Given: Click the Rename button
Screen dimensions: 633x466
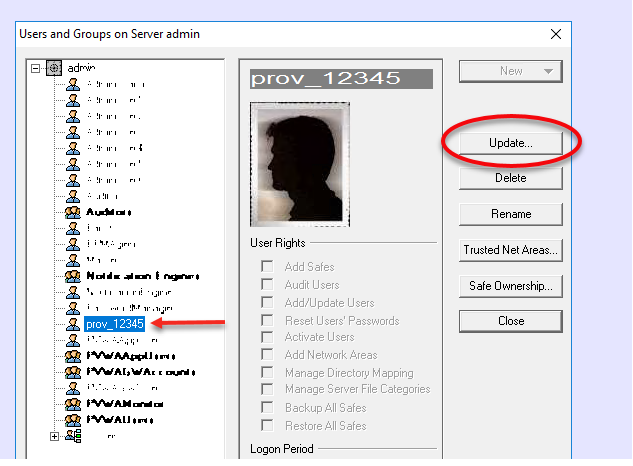Looking at the screenshot, I should (511, 214).
